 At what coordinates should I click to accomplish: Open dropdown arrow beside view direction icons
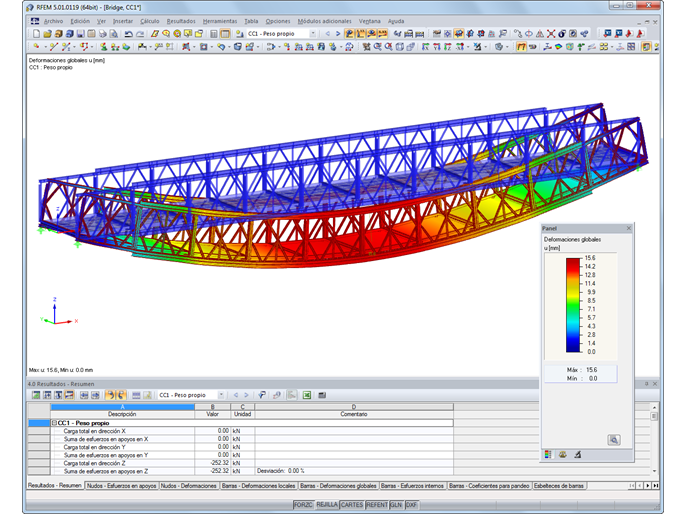[468, 46]
